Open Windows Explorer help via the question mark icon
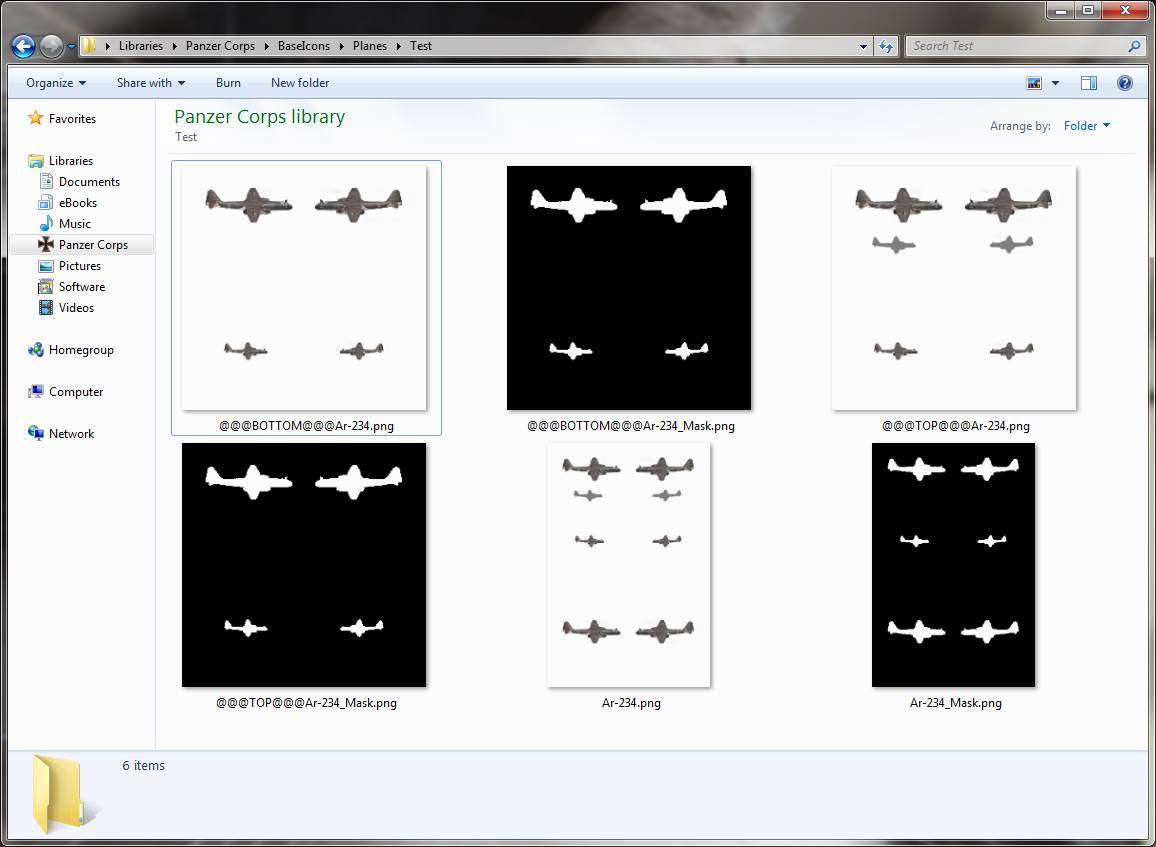The width and height of the screenshot is (1156, 847). [1125, 82]
